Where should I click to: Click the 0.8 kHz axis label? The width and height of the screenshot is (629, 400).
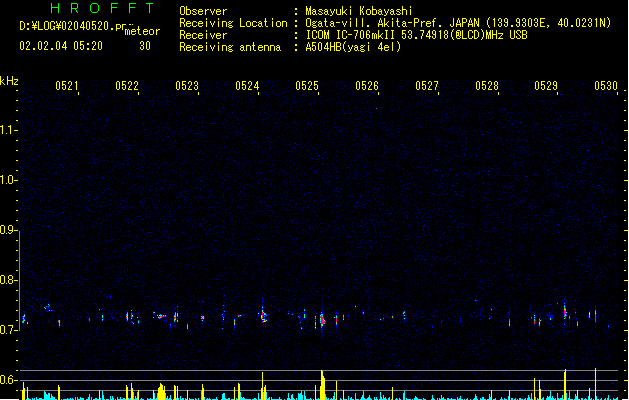coord(8,280)
